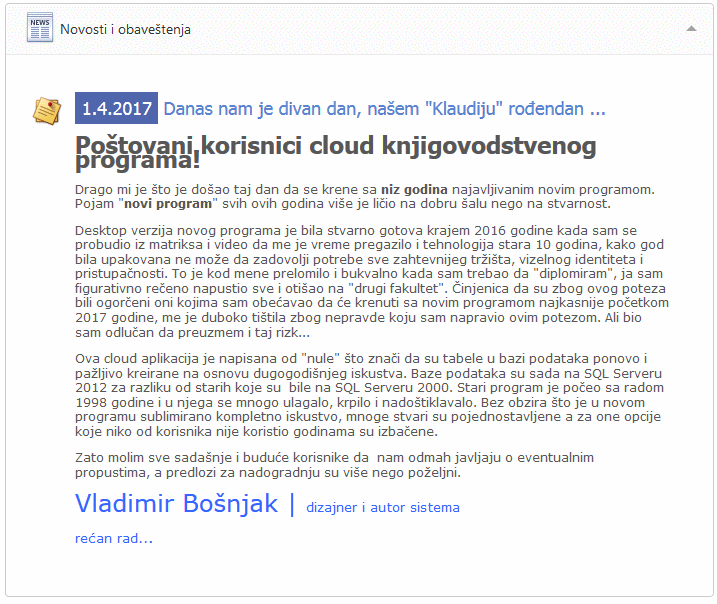This screenshot has width=717, height=604.
Task: Click the newspaper icon in the panel header
Action: click(x=41, y=28)
